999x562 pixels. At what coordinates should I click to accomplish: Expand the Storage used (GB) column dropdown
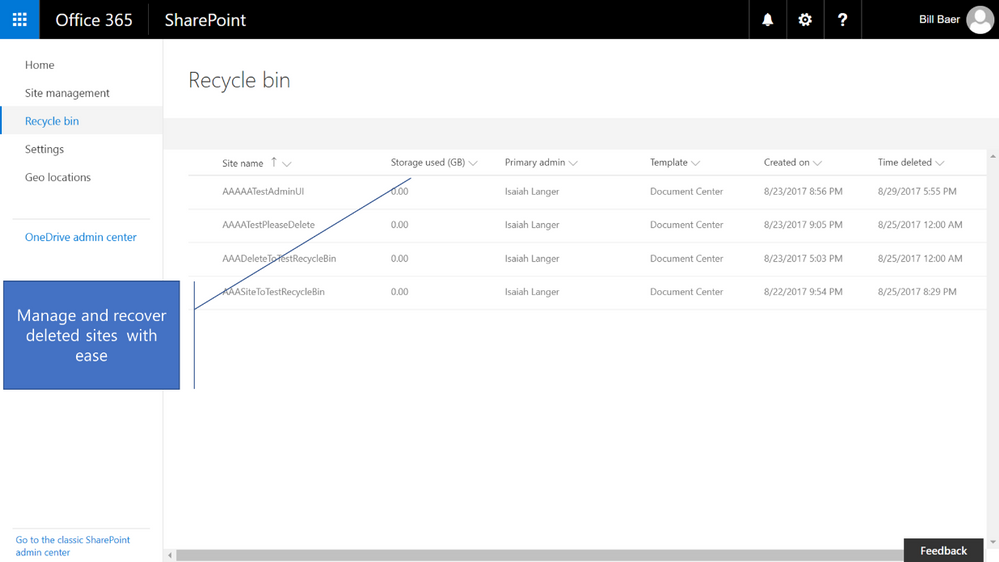click(473, 163)
